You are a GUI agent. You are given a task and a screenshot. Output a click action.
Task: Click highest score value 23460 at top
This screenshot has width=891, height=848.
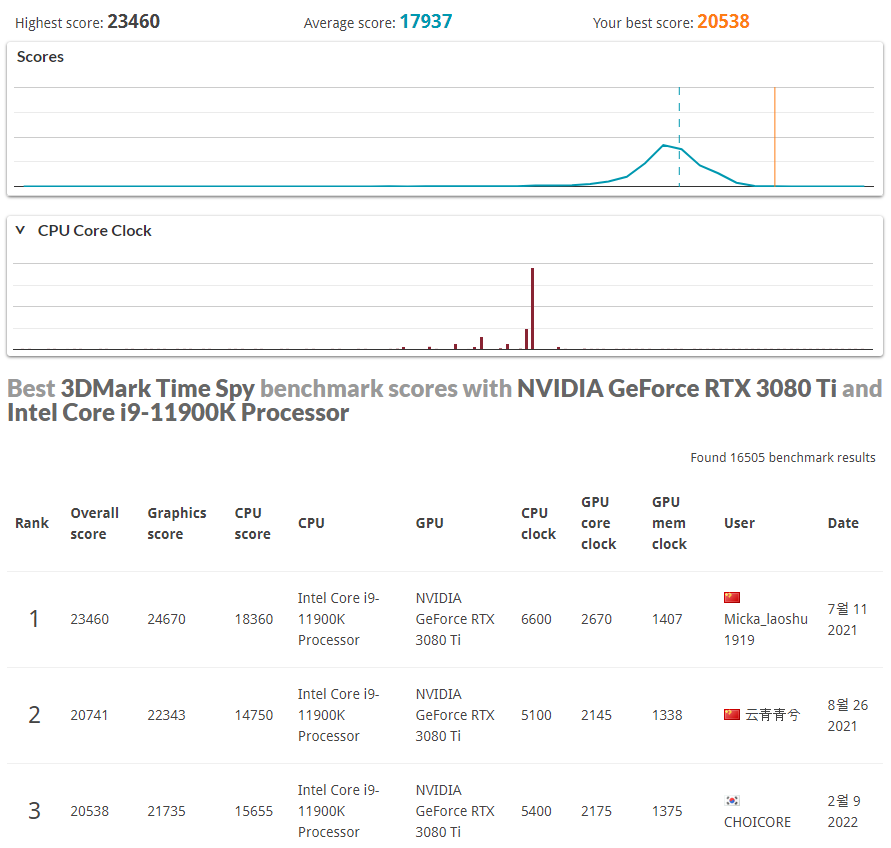point(134,22)
